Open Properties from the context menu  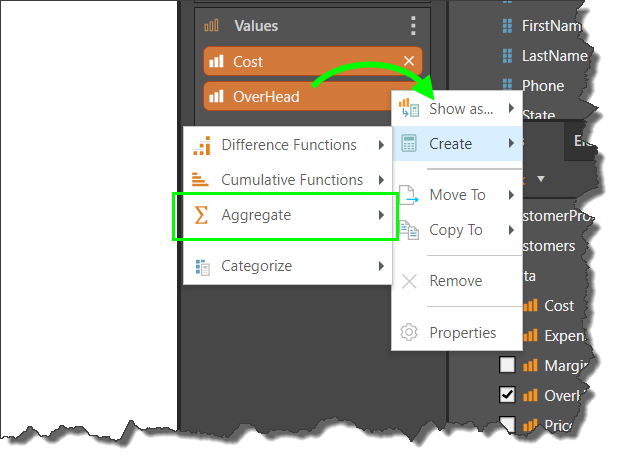(462, 332)
